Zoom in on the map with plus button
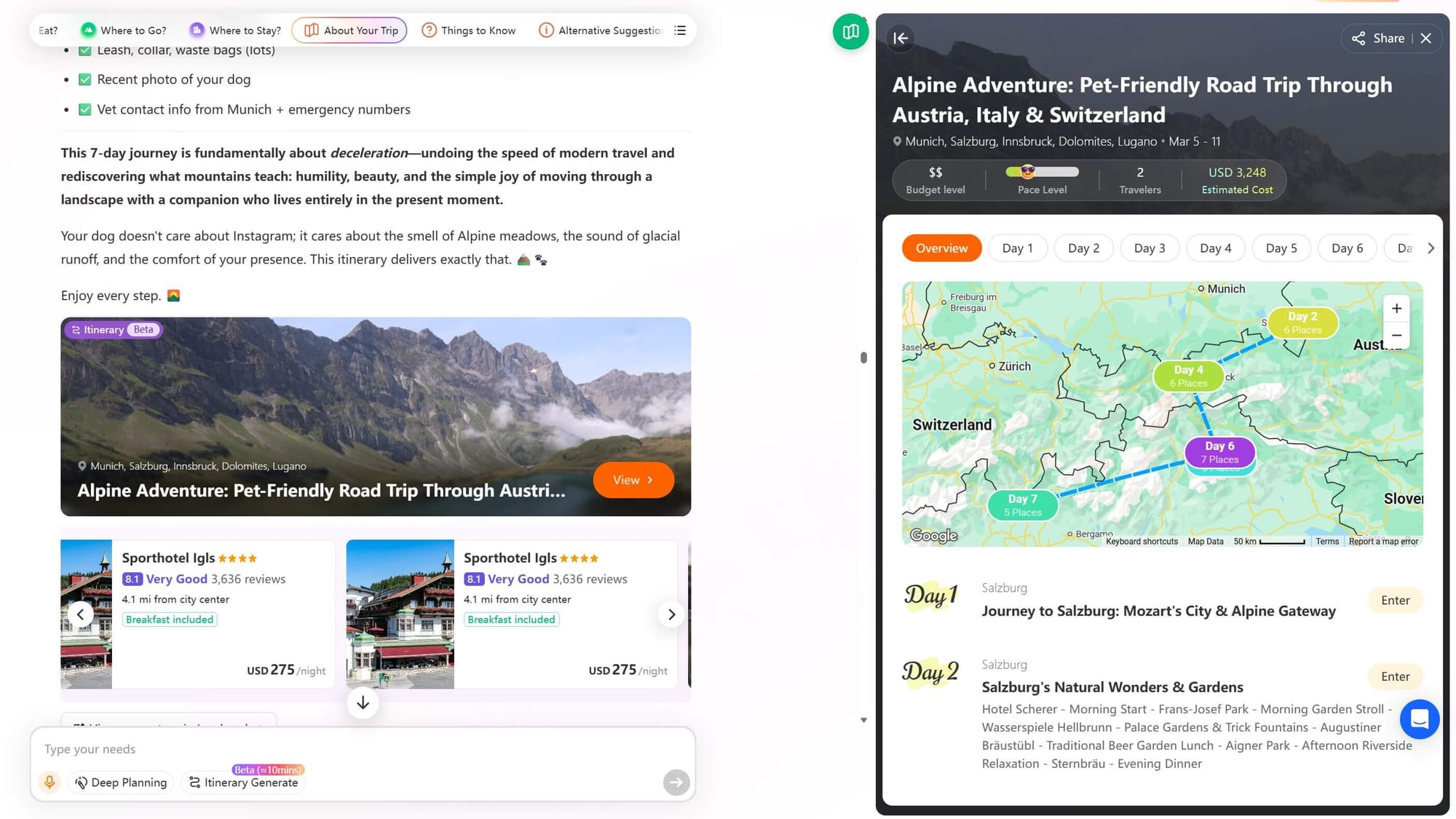Image resolution: width=1456 pixels, height=819 pixels. 1396,309
